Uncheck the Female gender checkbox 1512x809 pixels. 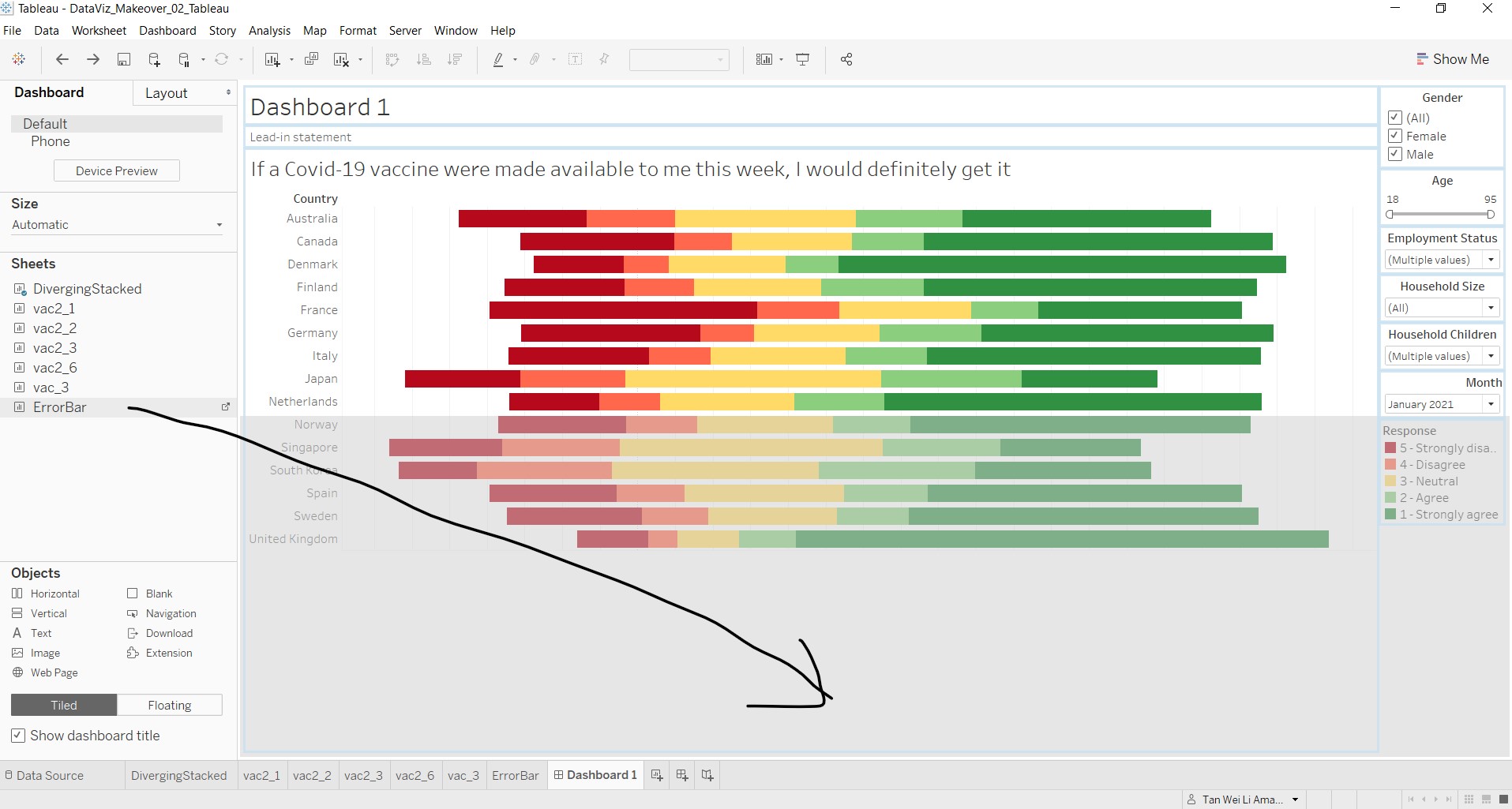tap(1395, 136)
